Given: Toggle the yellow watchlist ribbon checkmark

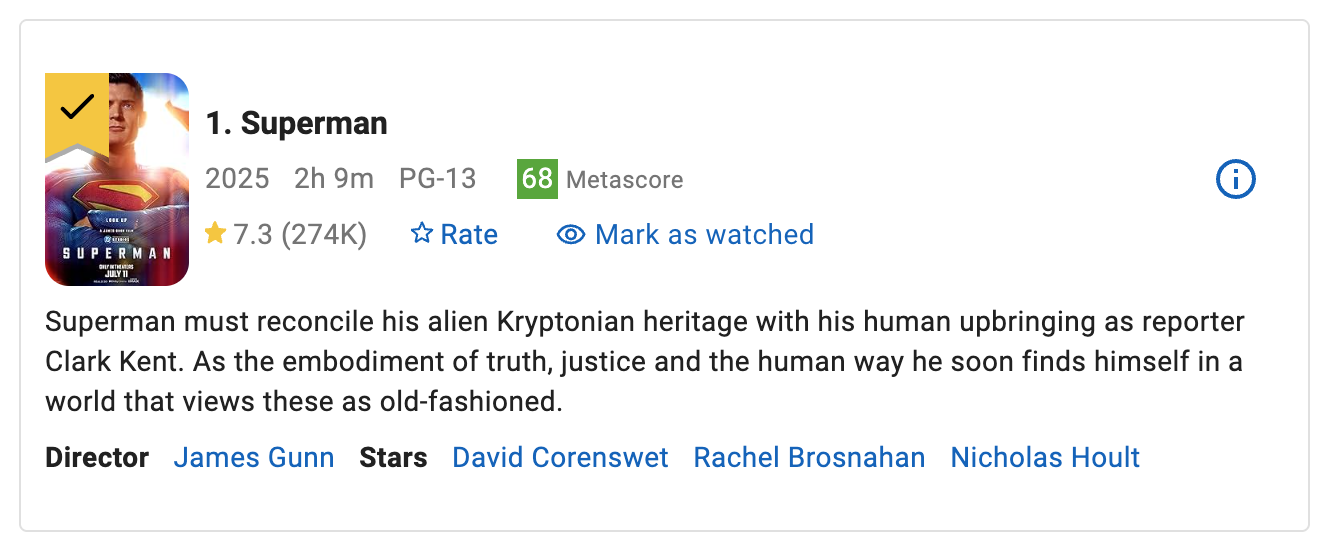Looking at the screenshot, I should point(77,108).
